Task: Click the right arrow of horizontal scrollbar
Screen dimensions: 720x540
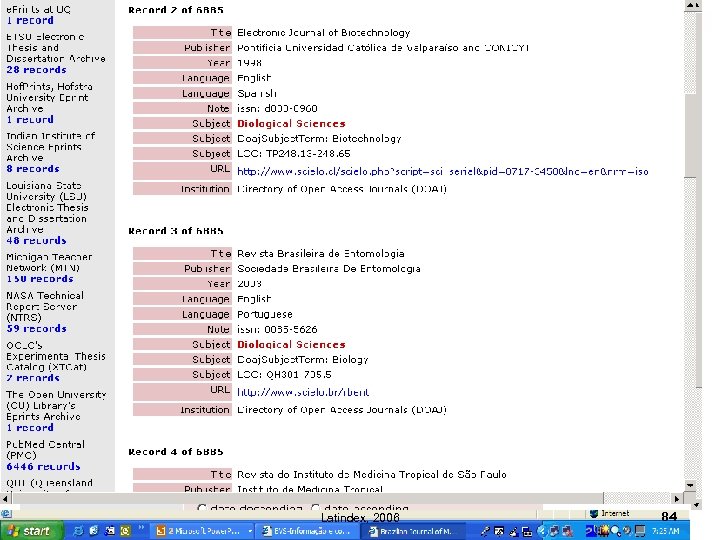Action: pos(676,498)
